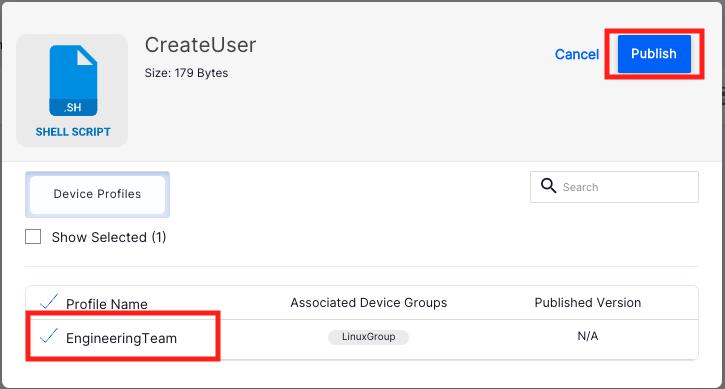
Task: Toggle the select-all checkmark beside Profile Name
Action: [x=49, y=302]
